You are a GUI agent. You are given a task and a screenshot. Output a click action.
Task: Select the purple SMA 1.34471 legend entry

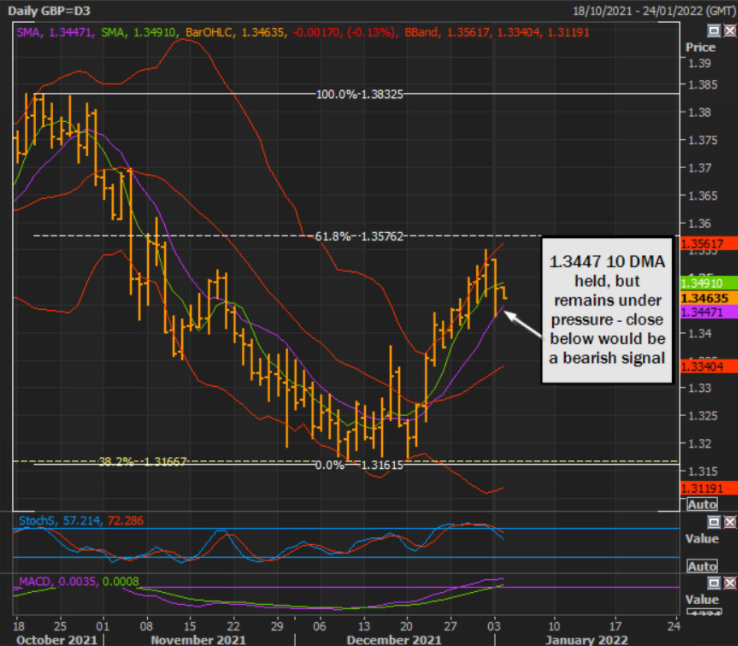(54, 32)
